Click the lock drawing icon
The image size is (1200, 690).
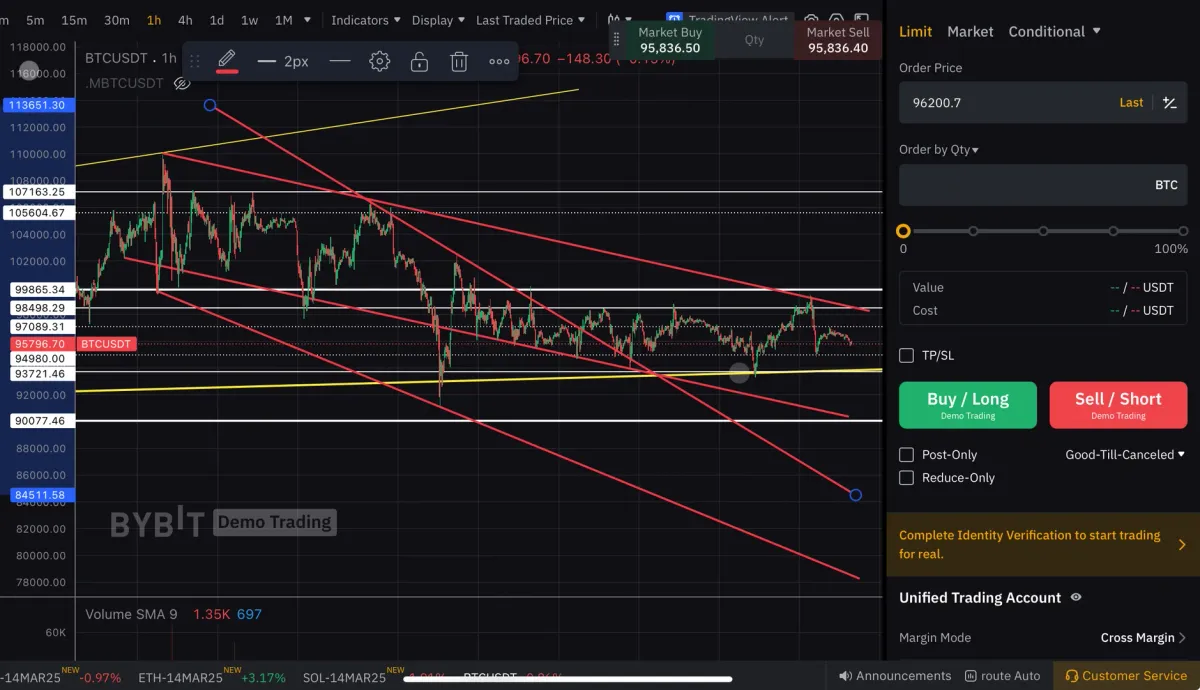pyautogui.click(x=419, y=61)
